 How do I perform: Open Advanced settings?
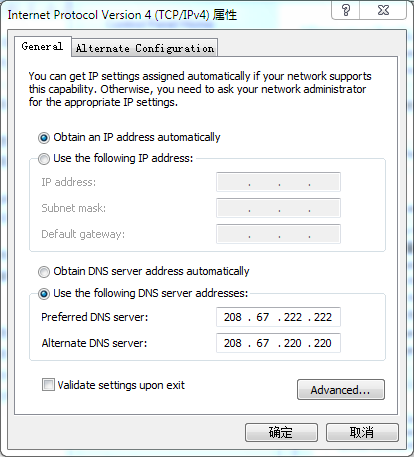pyautogui.click(x=341, y=389)
